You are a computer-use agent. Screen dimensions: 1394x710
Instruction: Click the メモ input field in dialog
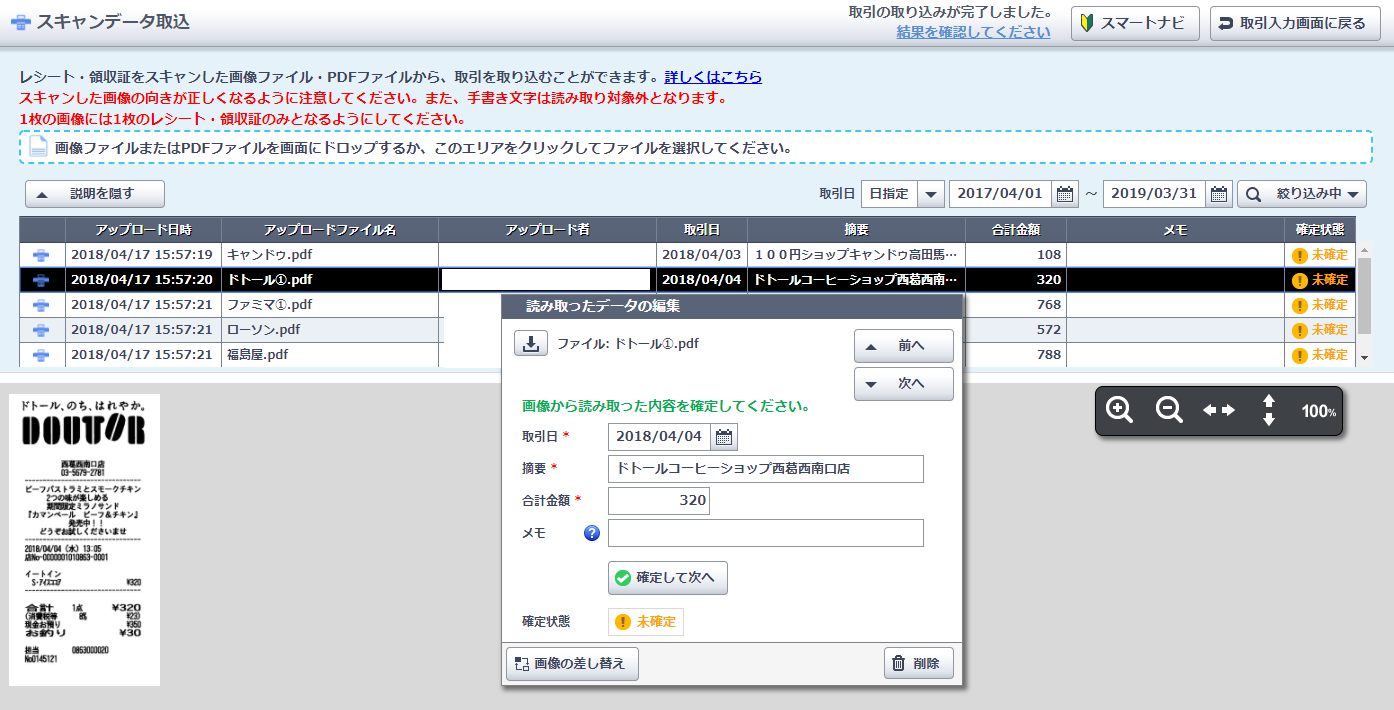766,533
